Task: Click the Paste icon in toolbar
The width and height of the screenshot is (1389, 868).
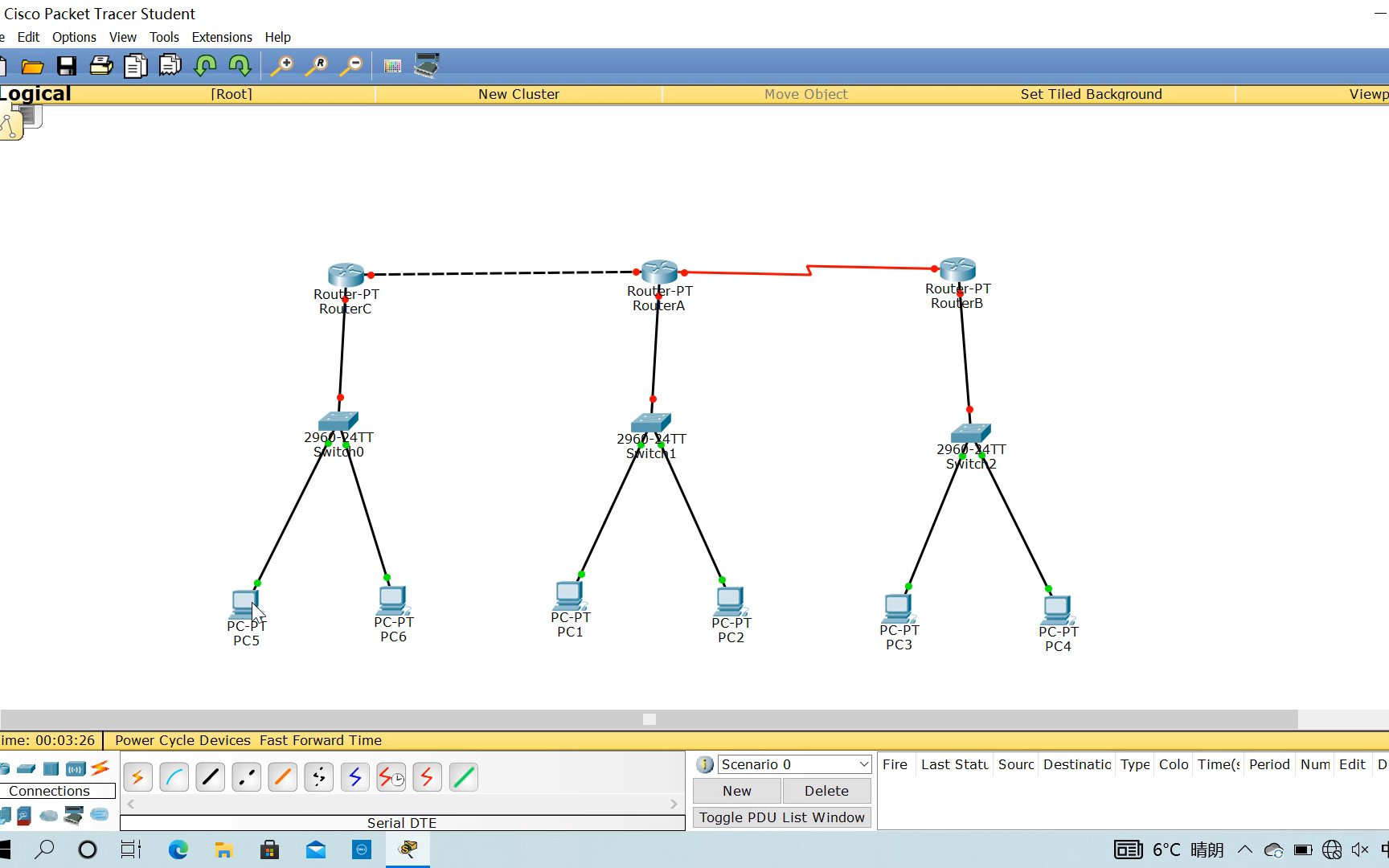Action: pos(170,66)
